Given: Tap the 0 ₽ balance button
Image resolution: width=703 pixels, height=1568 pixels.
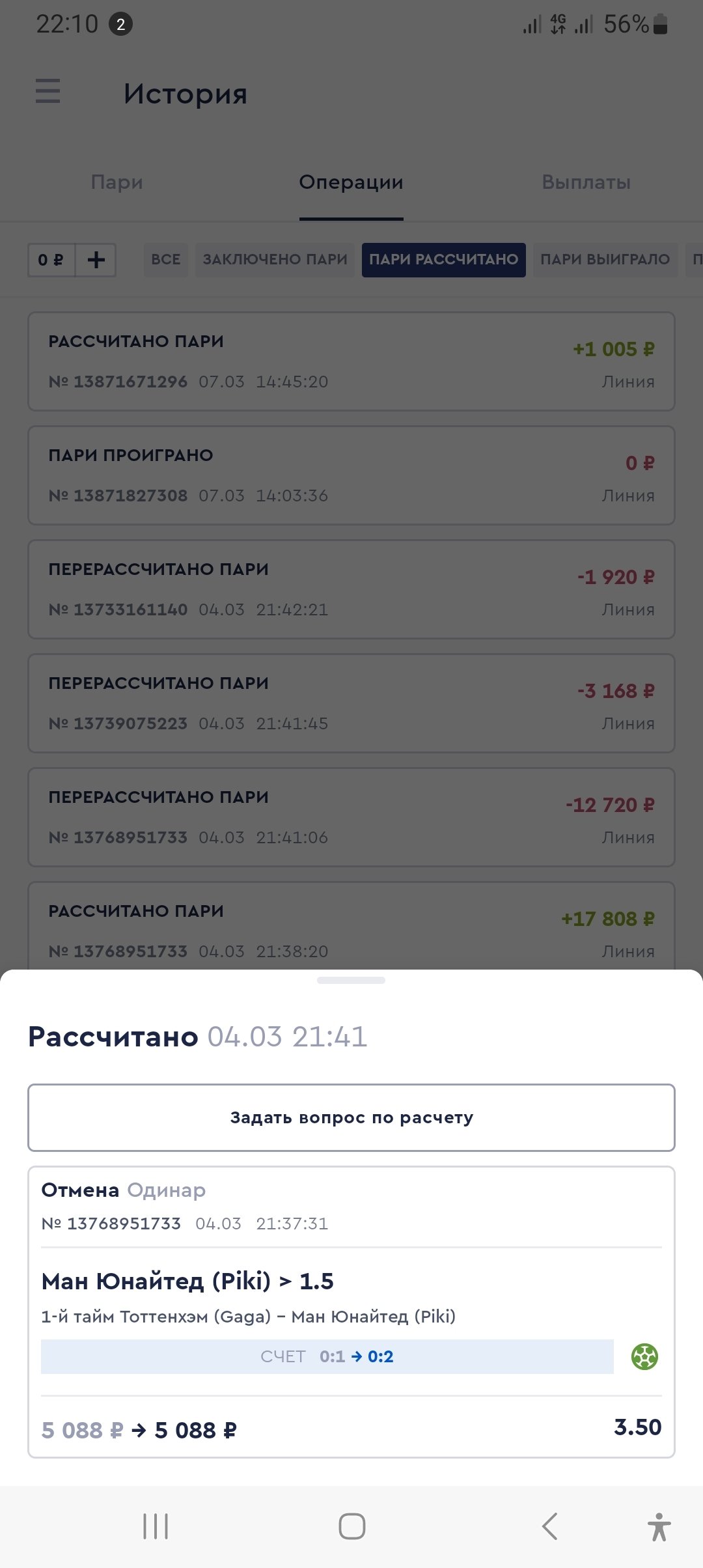Looking at the screenshot, I should click(51, 260).
